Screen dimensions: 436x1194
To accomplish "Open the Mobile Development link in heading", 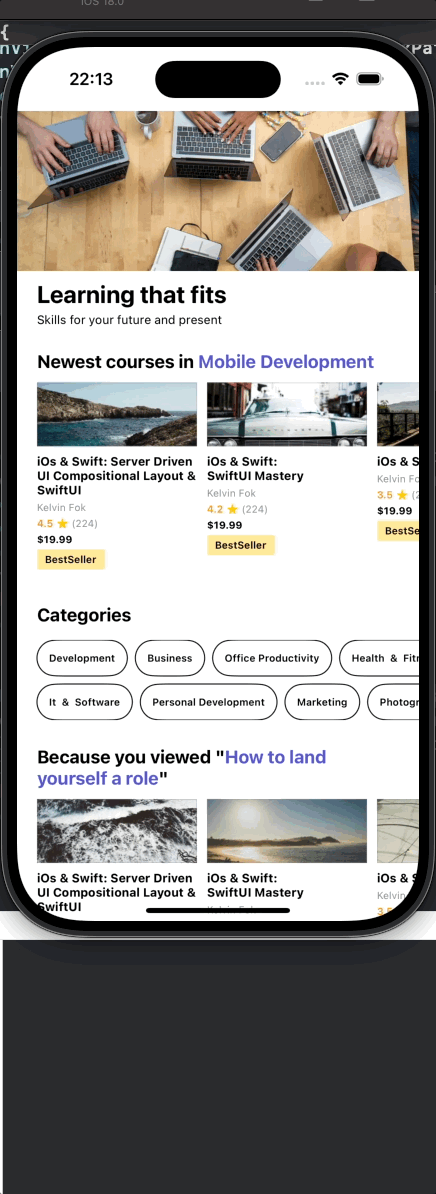I will point(286,362).
